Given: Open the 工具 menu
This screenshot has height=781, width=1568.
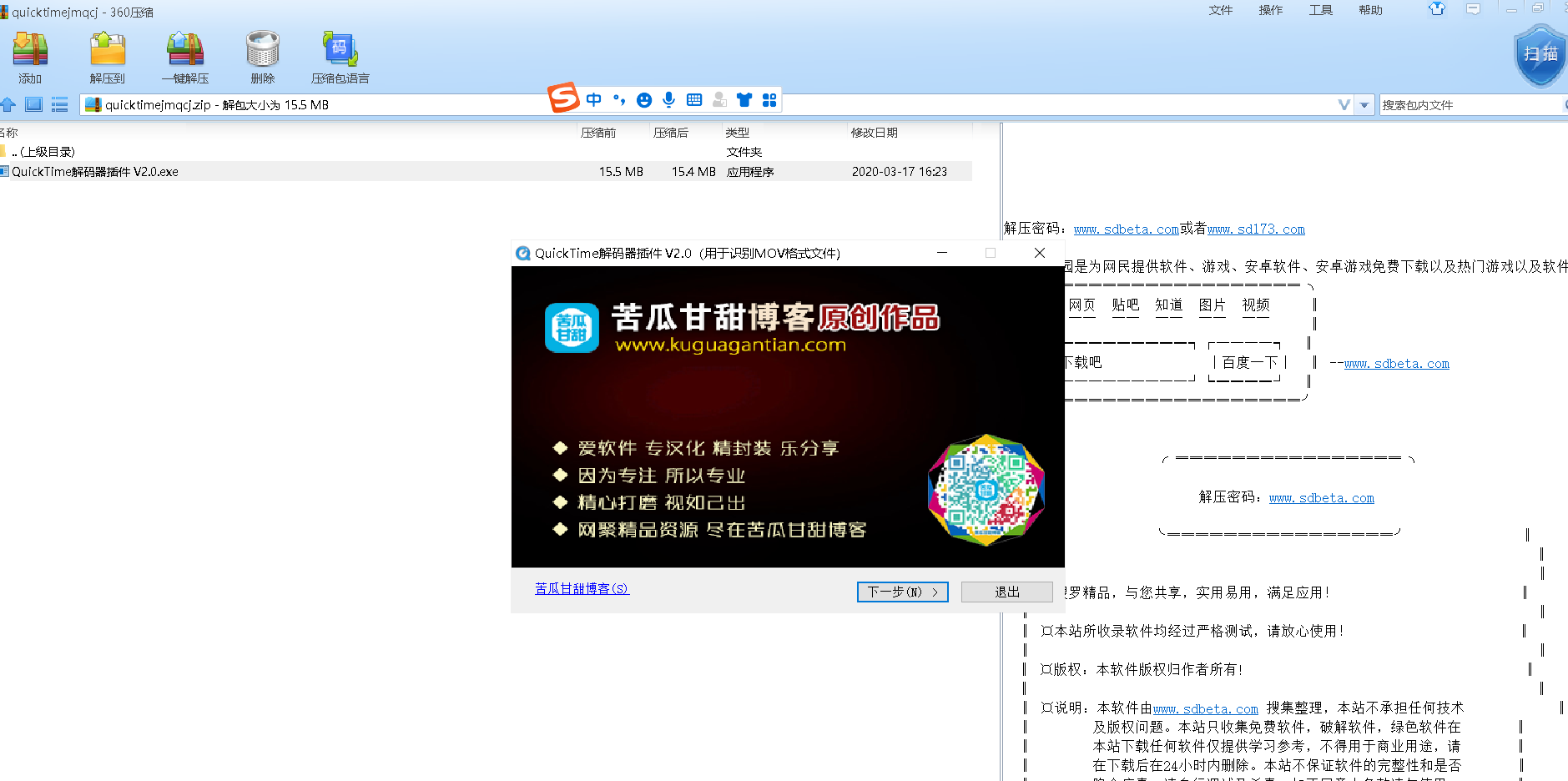Looking at the screenshot, I should click(1321, 10).
